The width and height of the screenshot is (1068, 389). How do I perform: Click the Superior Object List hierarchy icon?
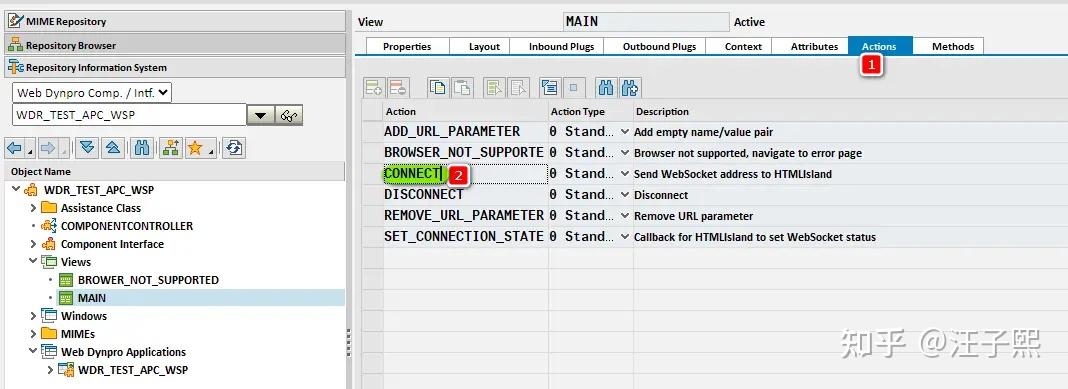coord(170,148)
